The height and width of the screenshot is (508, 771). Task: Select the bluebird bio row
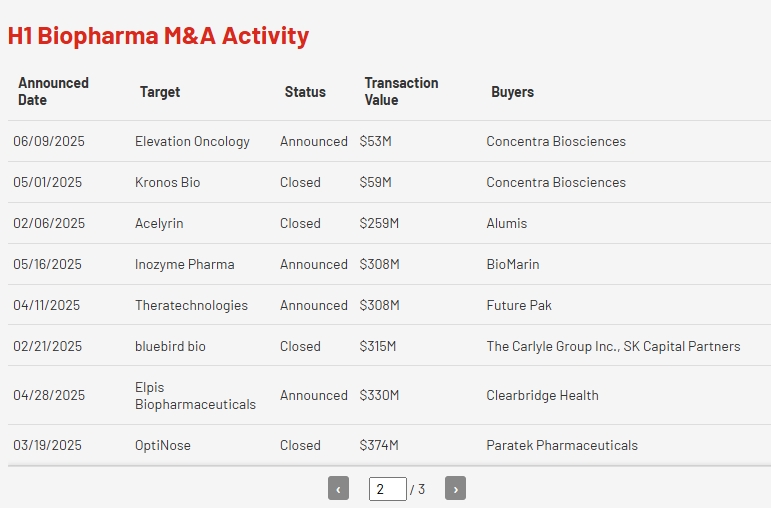(x=170, y=346)
